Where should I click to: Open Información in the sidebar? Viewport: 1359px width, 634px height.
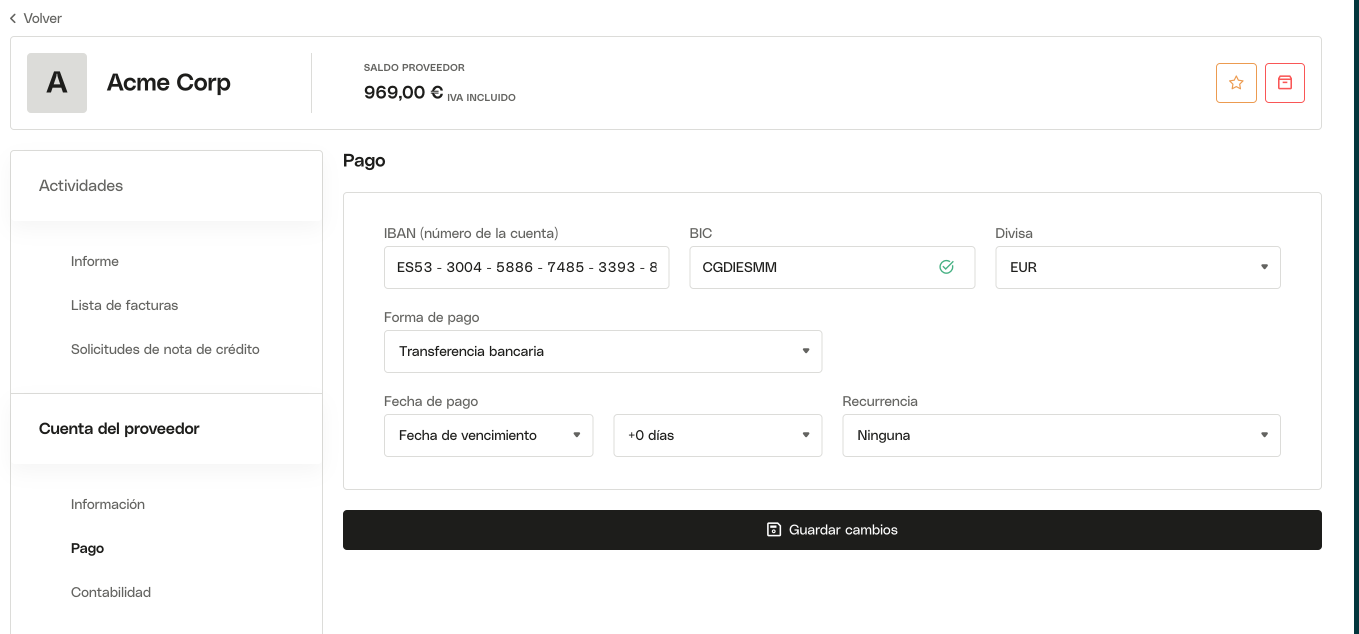[108, 504]
